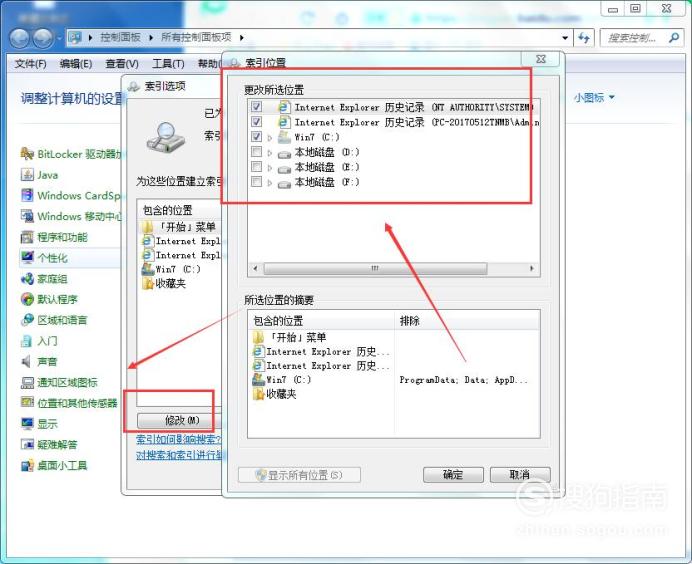Expand the 本地磁盘 (D:) tree node

(270, 153)
